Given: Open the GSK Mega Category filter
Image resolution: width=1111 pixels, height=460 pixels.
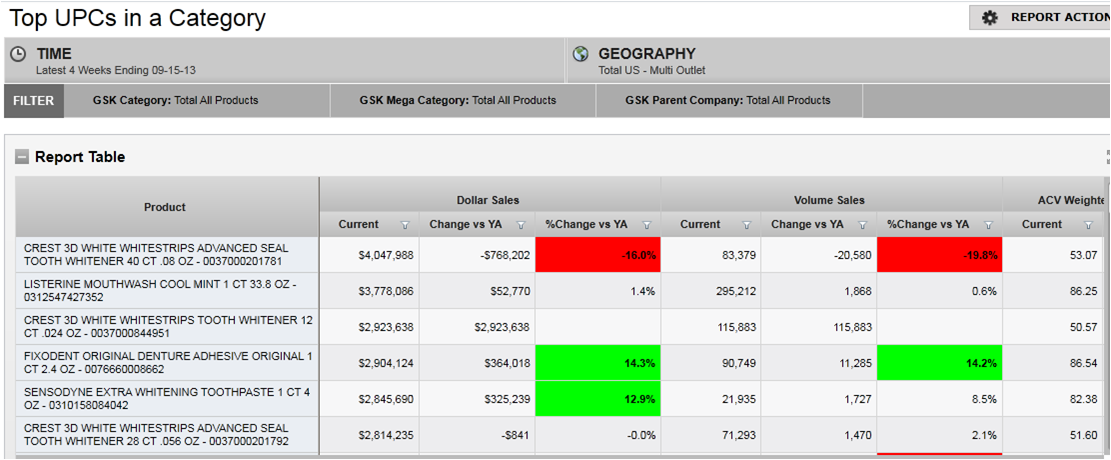Looking at the screenshot, I should click(458, 100).
